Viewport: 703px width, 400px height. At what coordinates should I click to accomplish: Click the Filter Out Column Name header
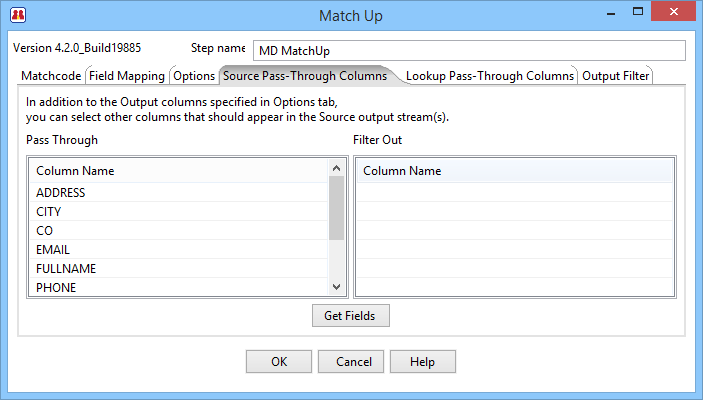pyautogui.click(x=512, y=171)
